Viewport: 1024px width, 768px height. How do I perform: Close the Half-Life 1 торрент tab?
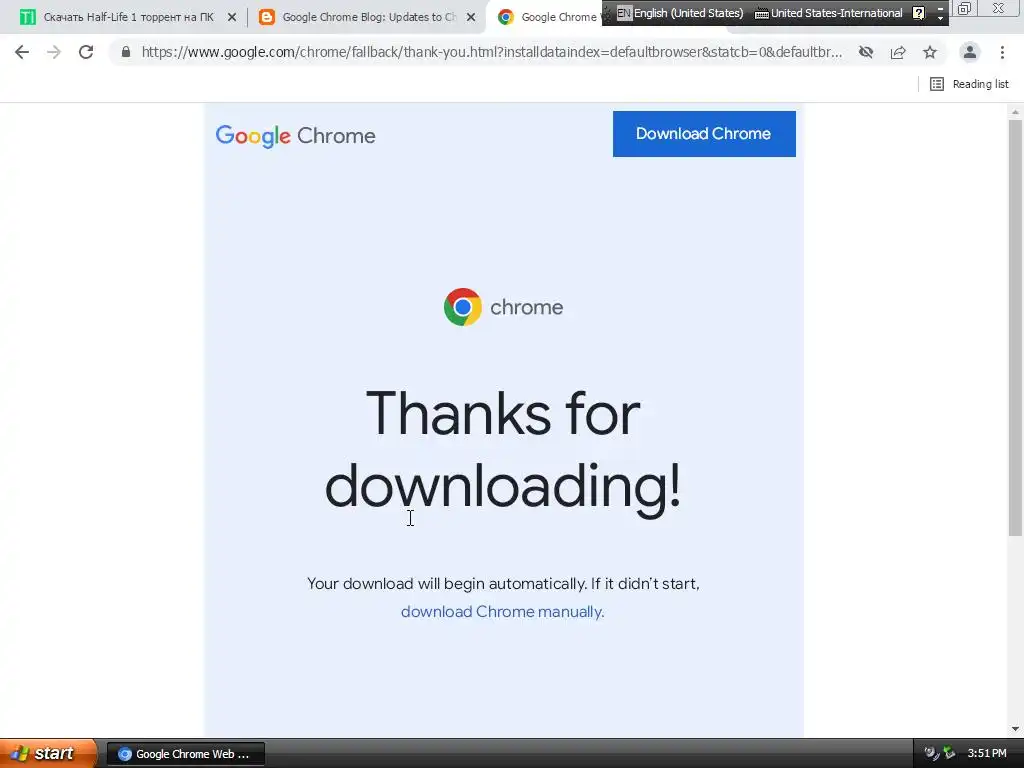point(232,17)
